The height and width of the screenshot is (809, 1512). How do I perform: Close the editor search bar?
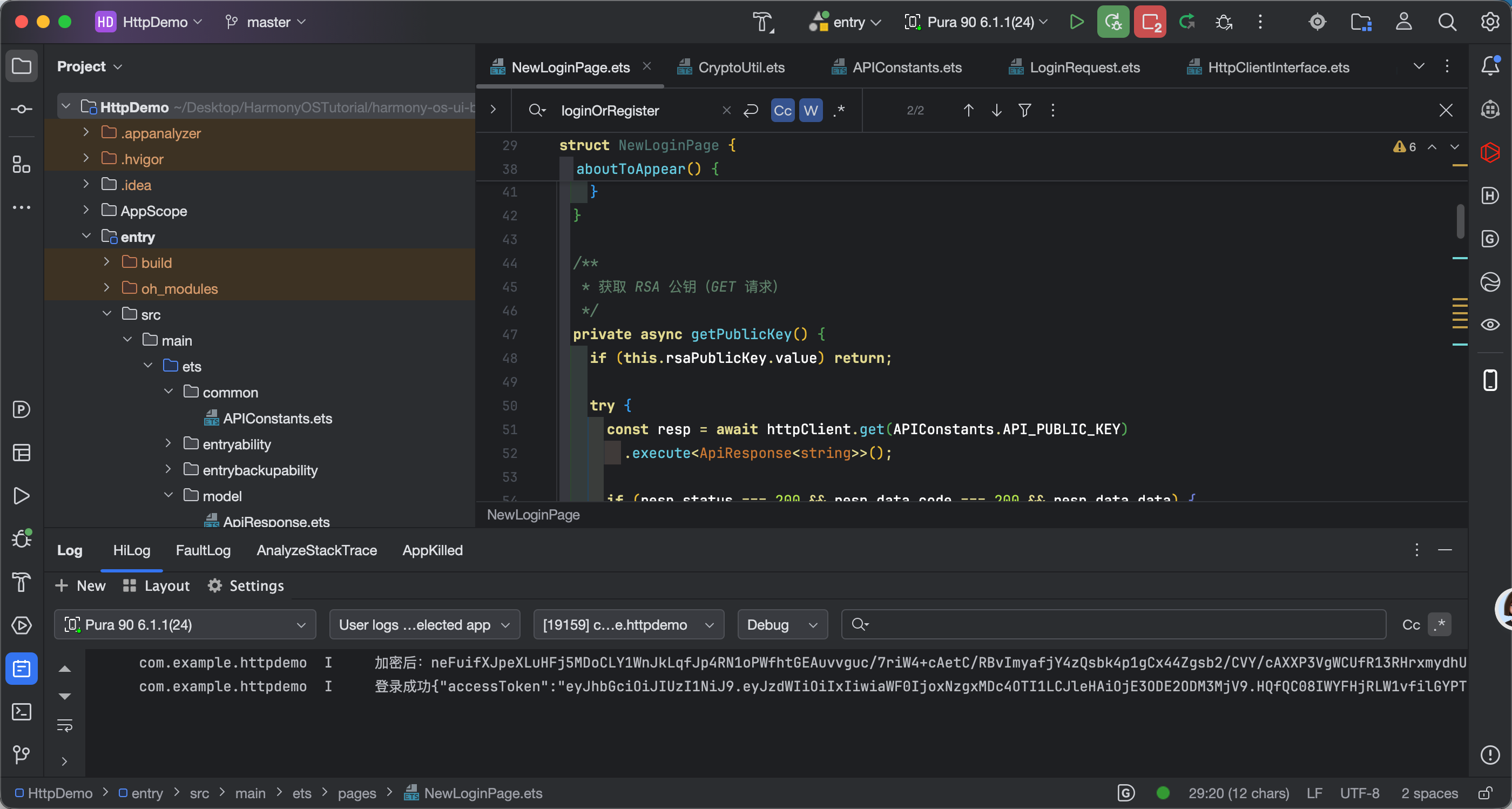point(1446,110)
